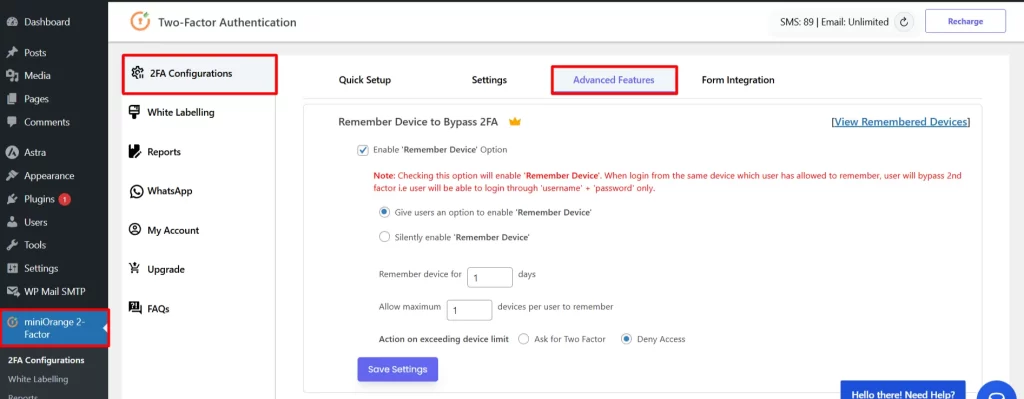Click the premium crown icon

(x=514, y=121)
